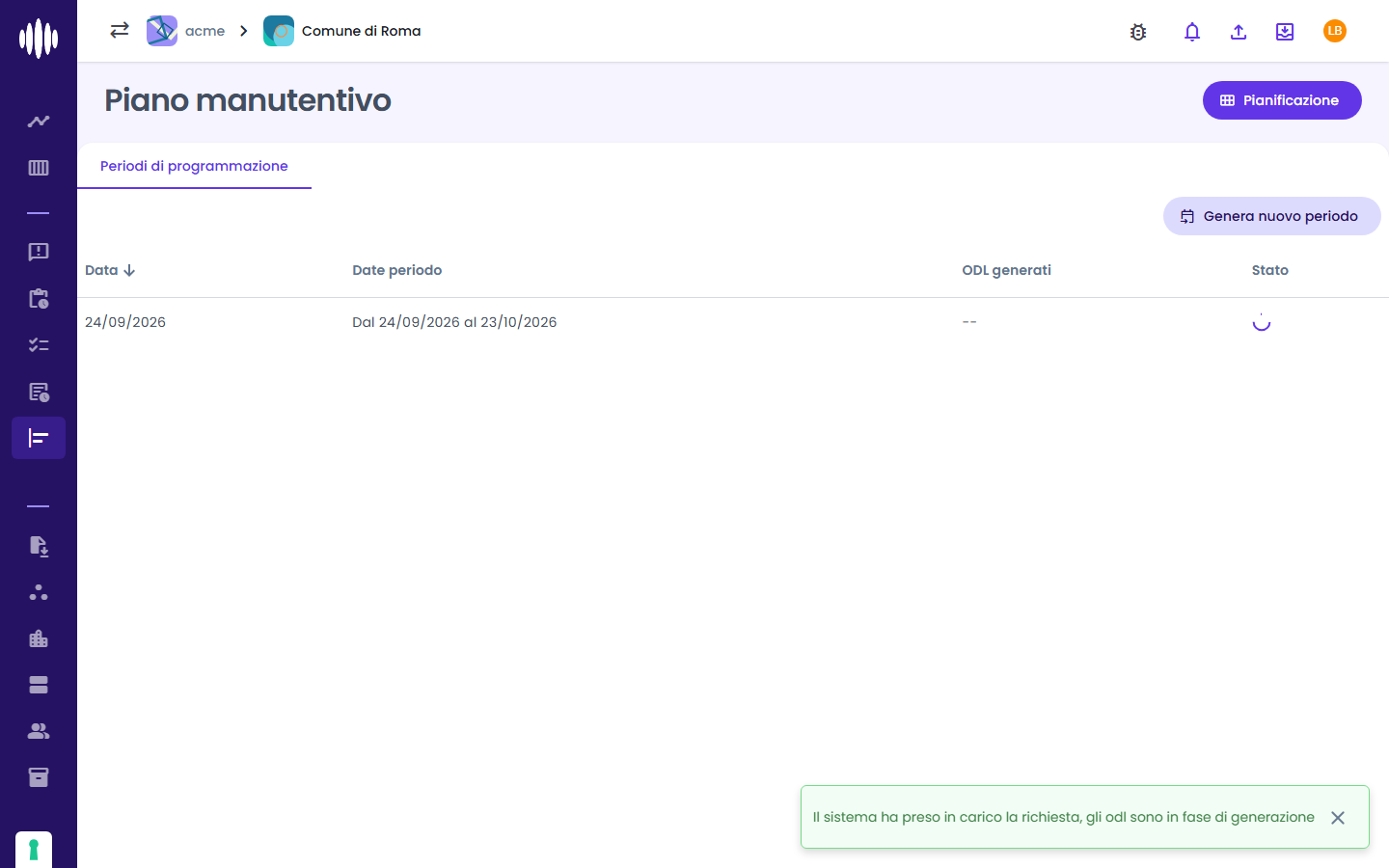Open the buildings sidebar icon
1389x868 pixels.
39,638
